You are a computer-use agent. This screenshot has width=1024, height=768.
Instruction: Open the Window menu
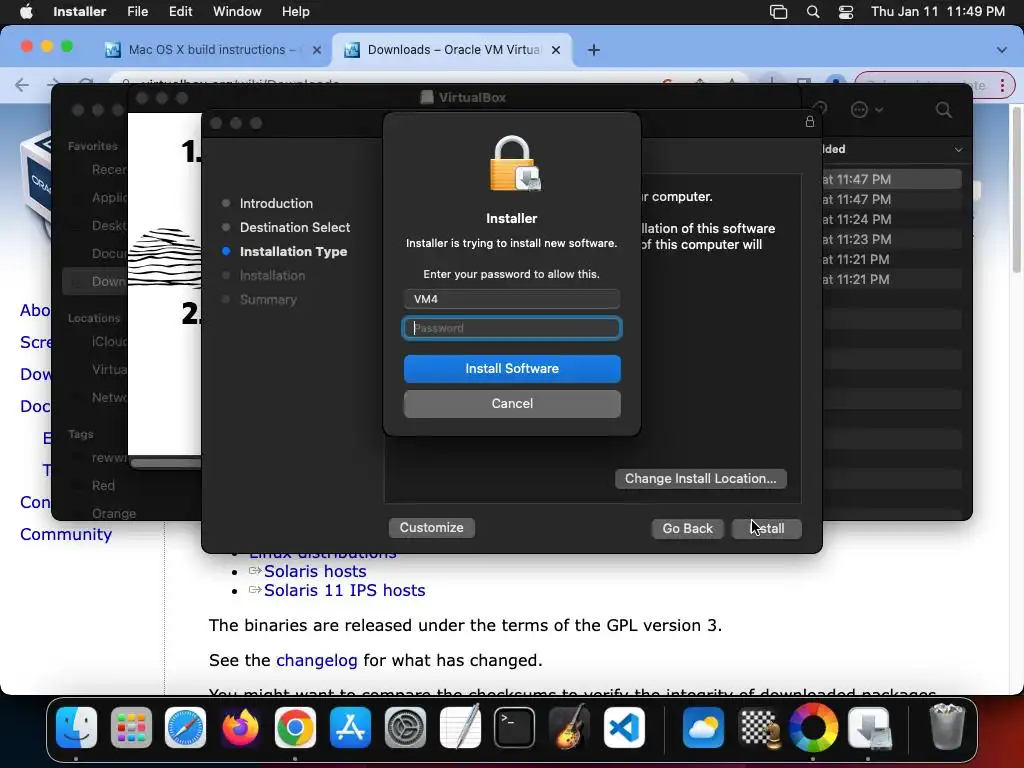coord(237,12)
